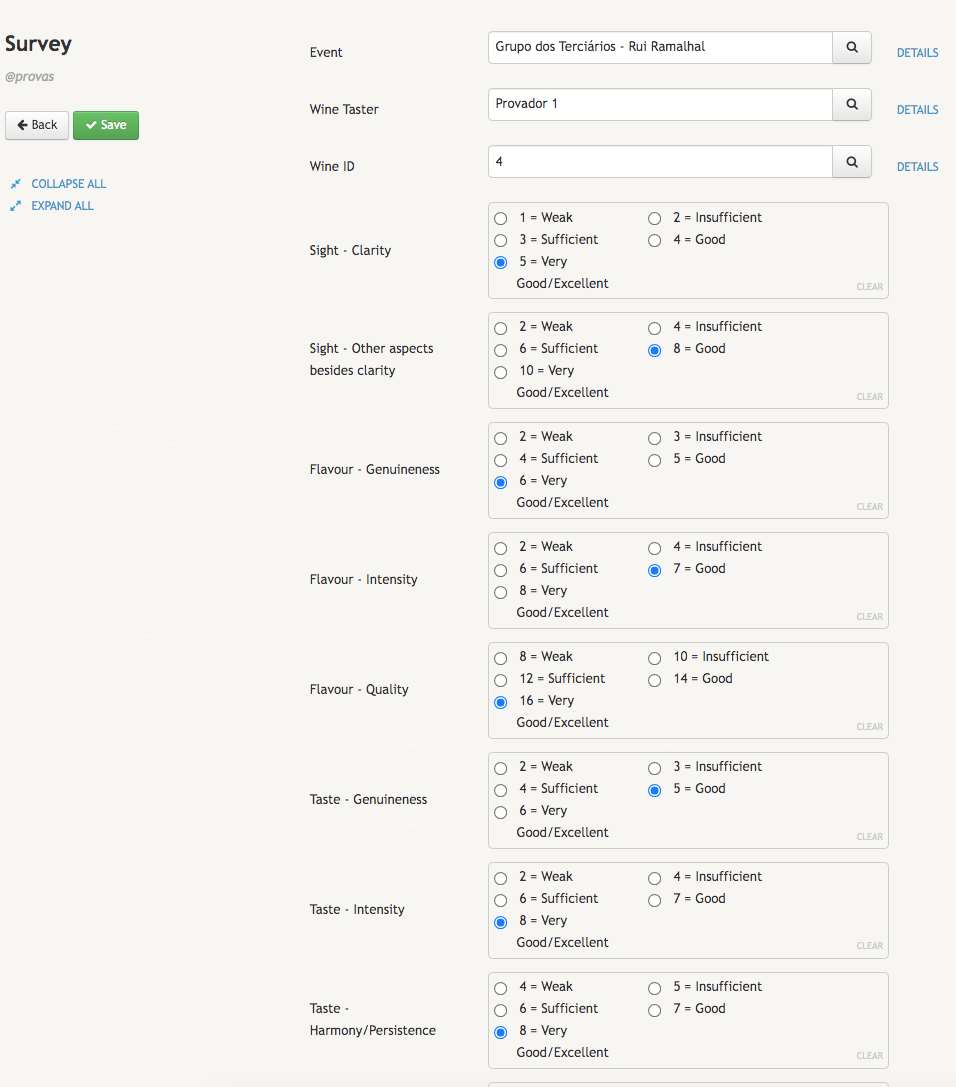Viewport: 956px width, 1087px height.
Task: Click the Back button
Action: coord(37,125)
